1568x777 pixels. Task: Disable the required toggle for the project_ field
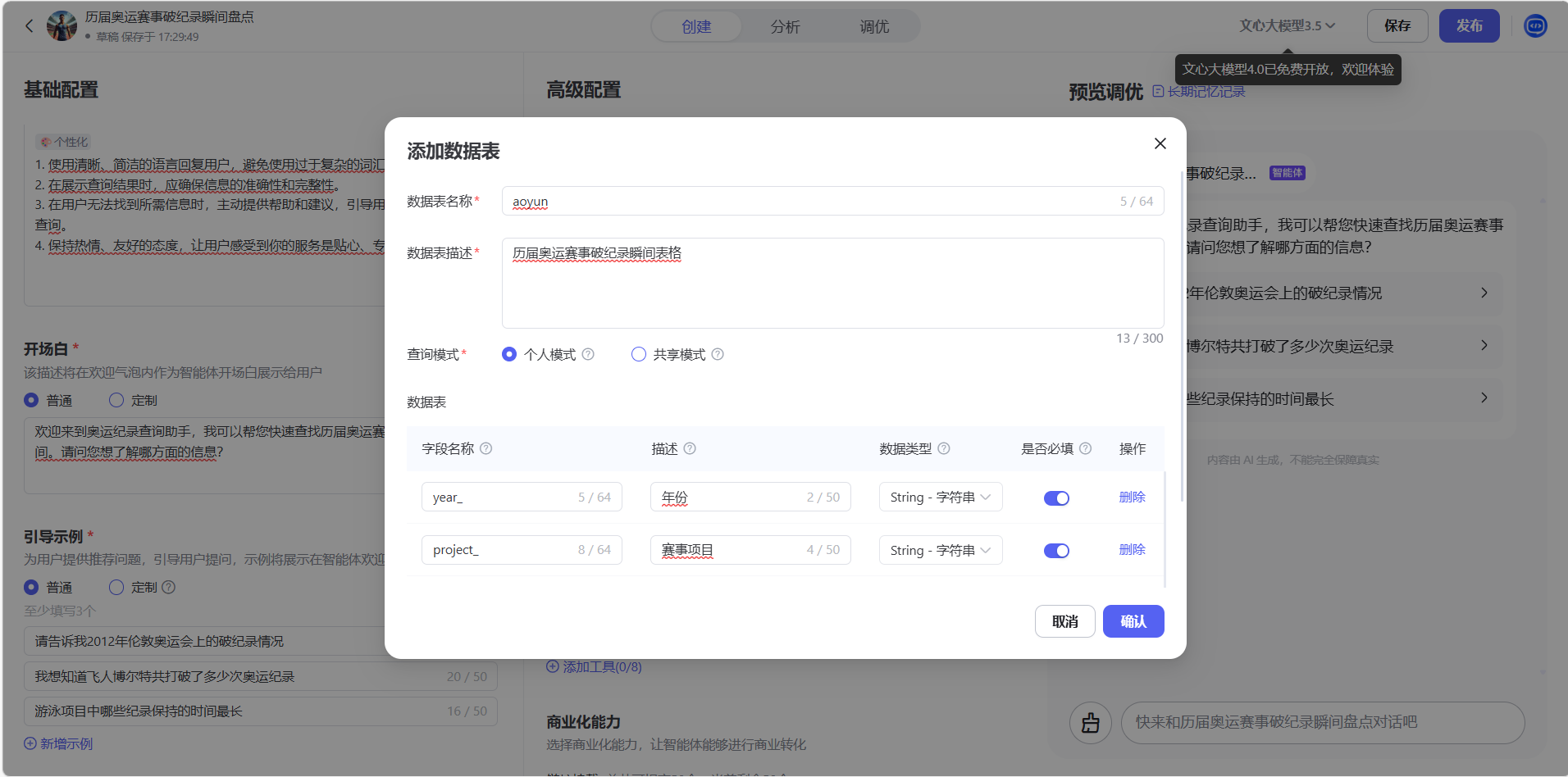point(1056,550)
